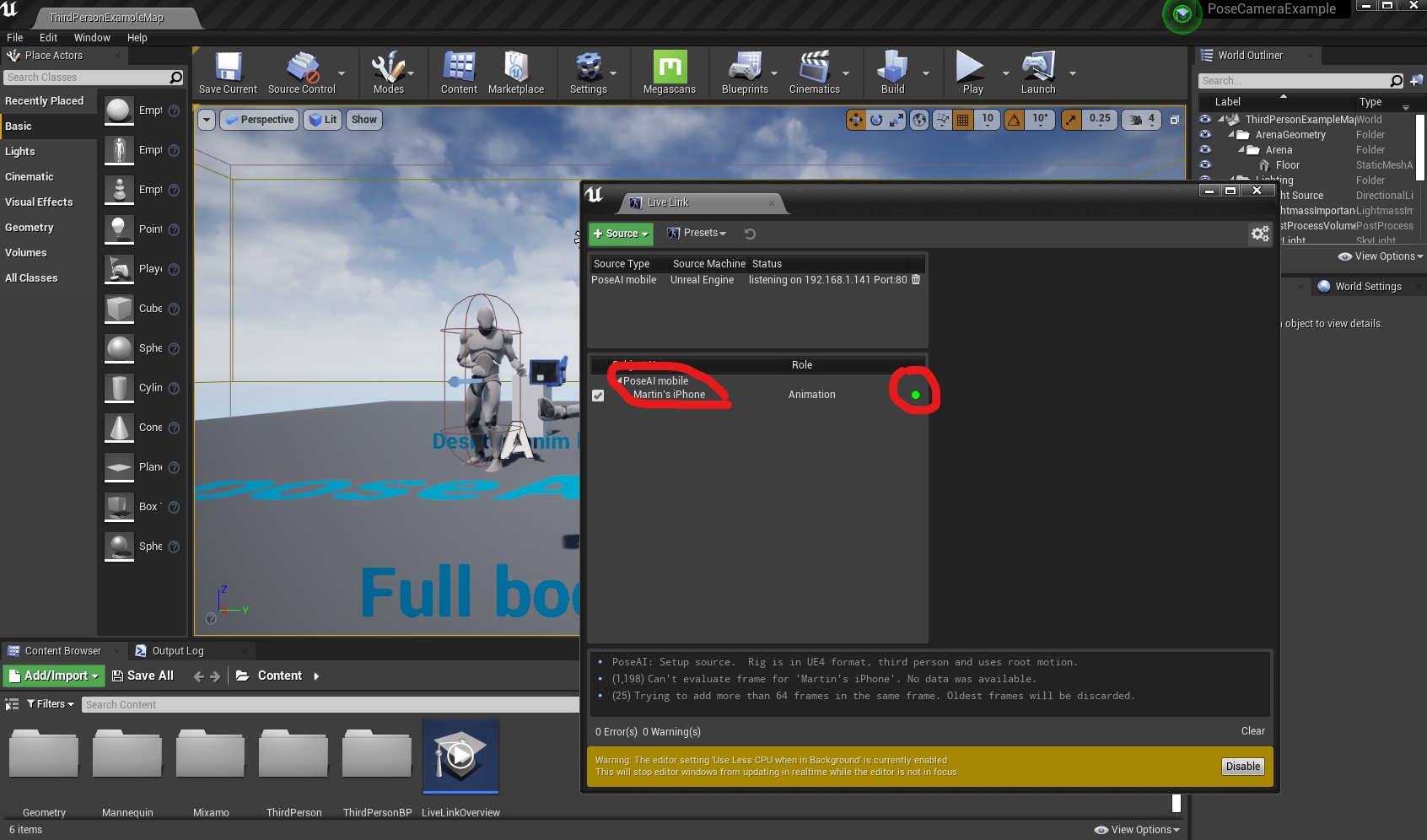Toggle grid snapping in the viewport toolbar
This screenshot has width=1427, height=840.
click(961, 120)
